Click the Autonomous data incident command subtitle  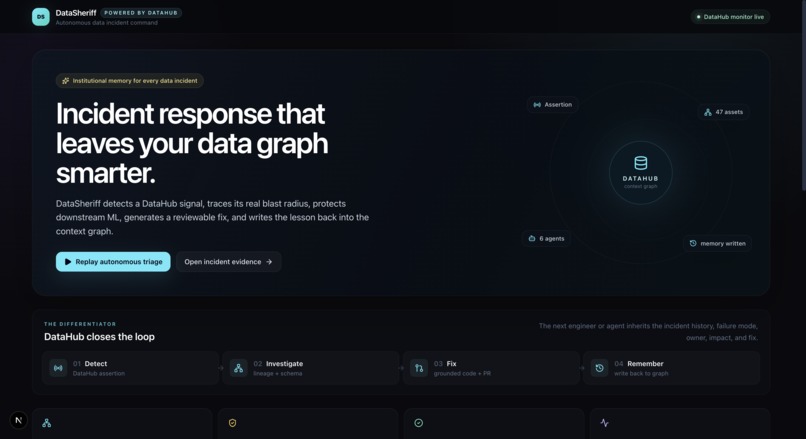click(106, 23)
